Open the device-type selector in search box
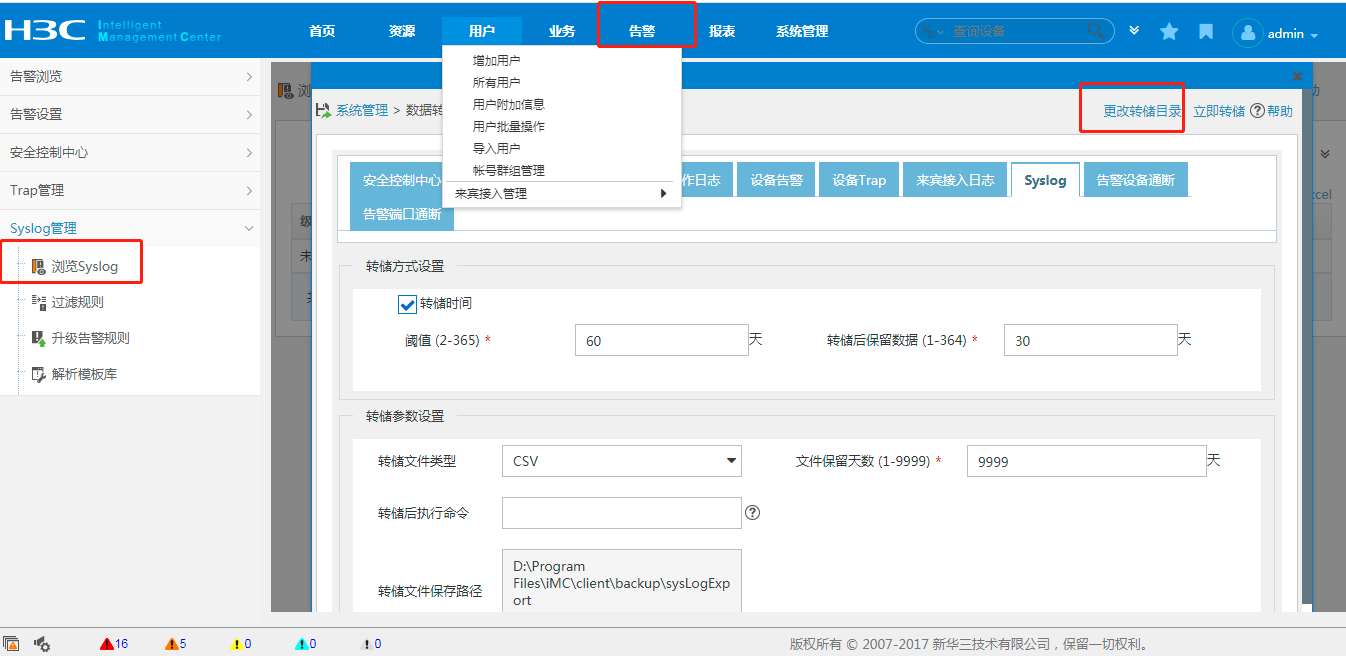The image size is (1346, 656). coord(933,32)
